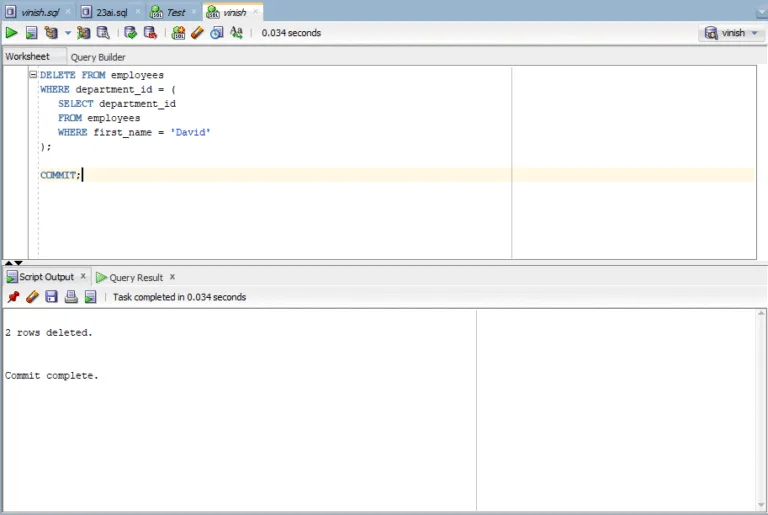Click the worksheet Clear eraser icon

pyautogui.click(x=197, y=33)
